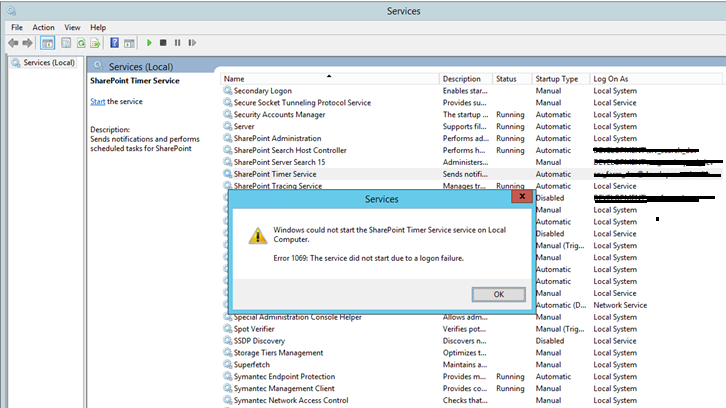Screen dimensions: 726x408
Task: Select the Spot Verifier service name
Action: (x=254, y=329)
